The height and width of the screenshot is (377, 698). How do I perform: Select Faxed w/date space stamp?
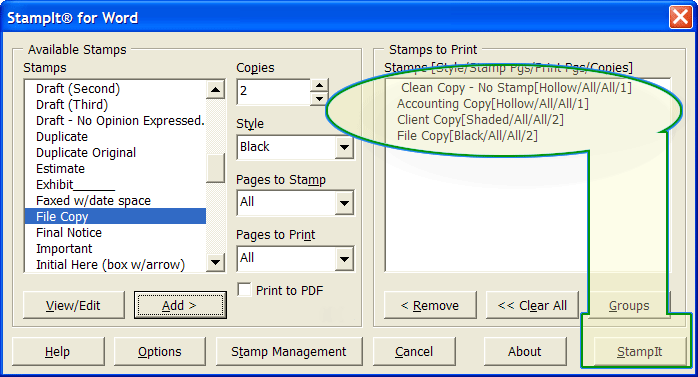pos(115,201)
